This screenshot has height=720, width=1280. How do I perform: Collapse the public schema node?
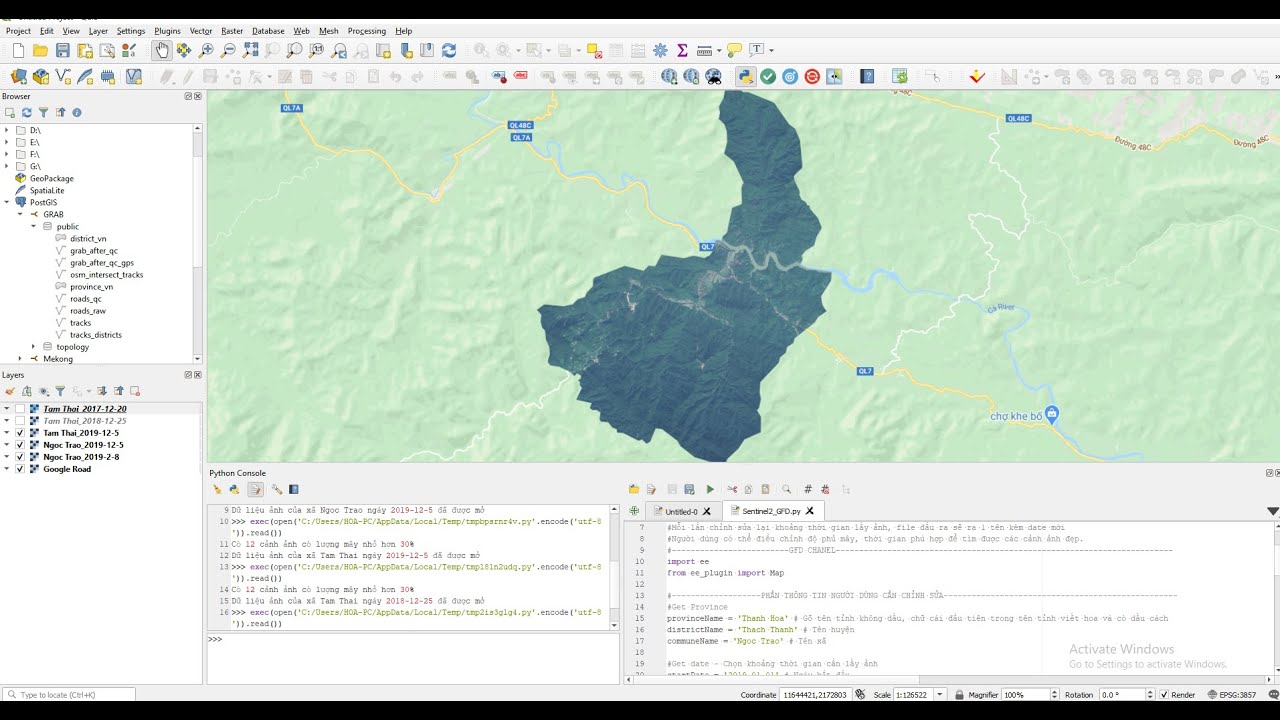coord(33,226)
